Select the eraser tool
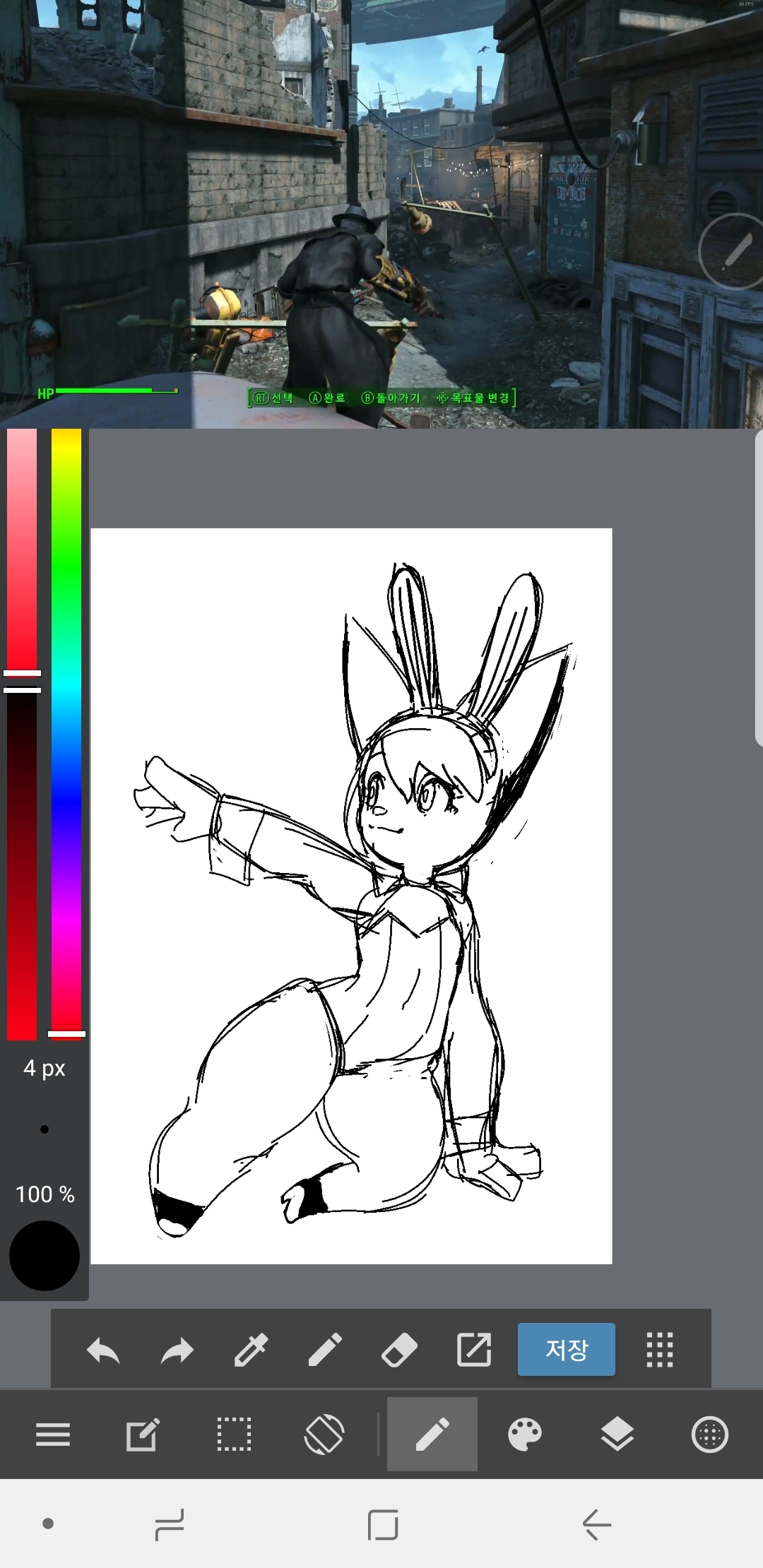 click(x=399, y=1350)
